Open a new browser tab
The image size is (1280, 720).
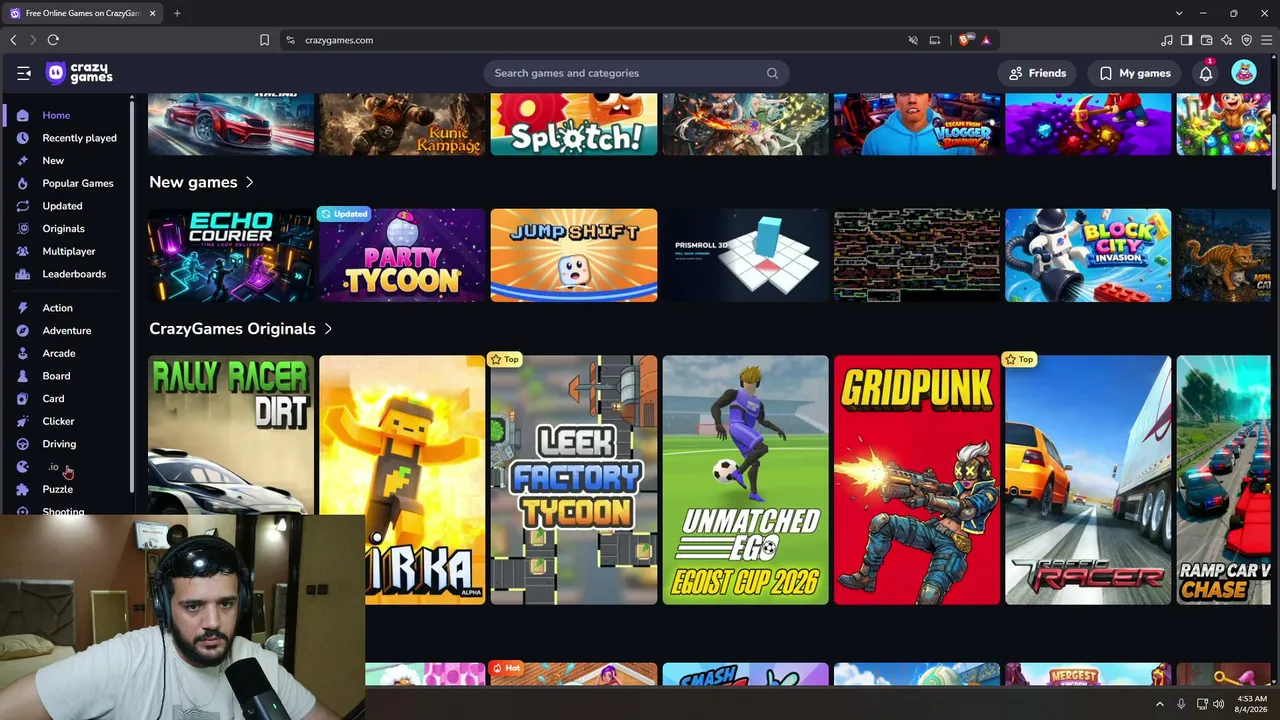[177, 13]
